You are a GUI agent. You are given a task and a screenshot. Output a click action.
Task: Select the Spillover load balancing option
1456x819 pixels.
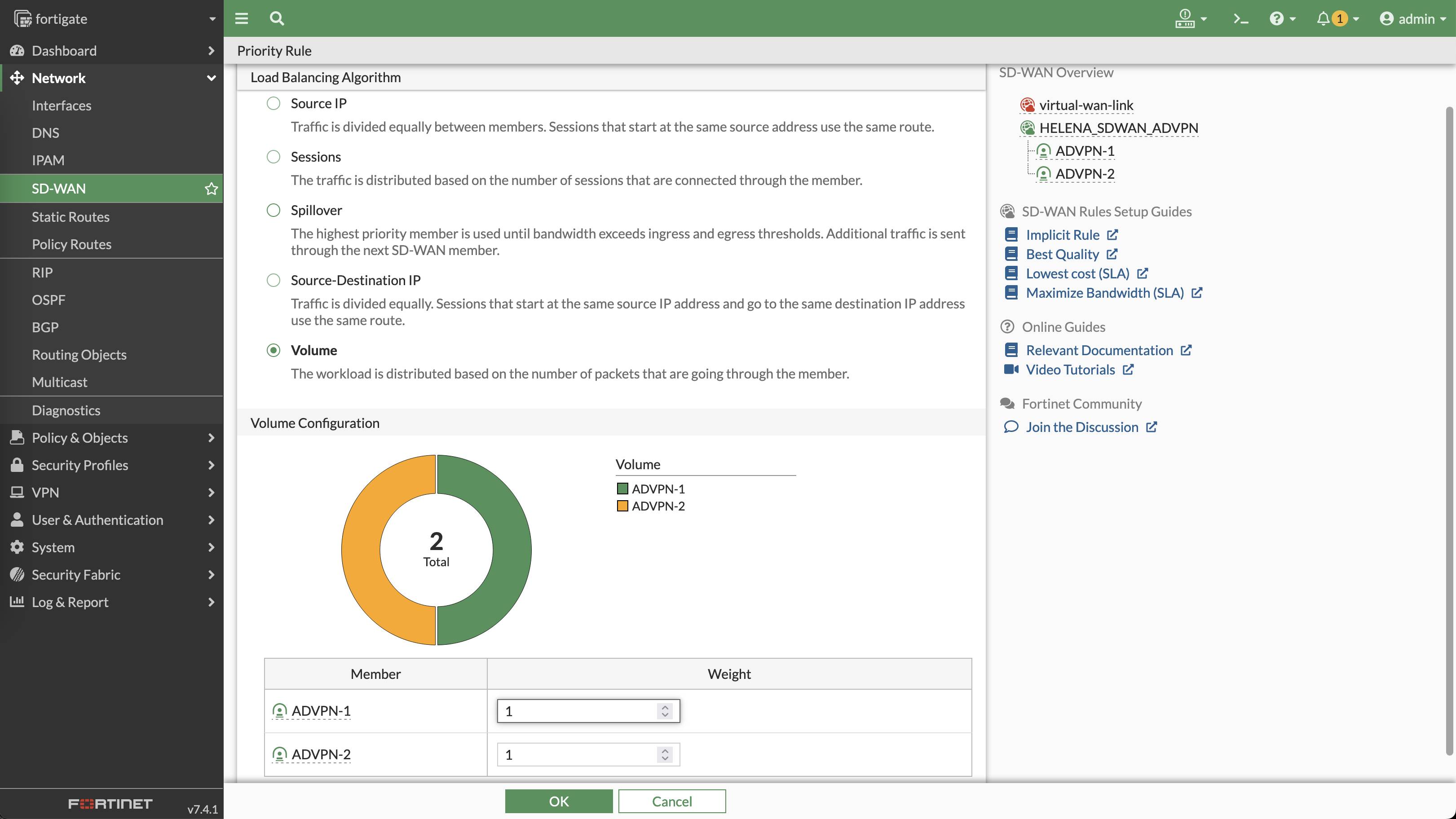[x=274, y=210]
